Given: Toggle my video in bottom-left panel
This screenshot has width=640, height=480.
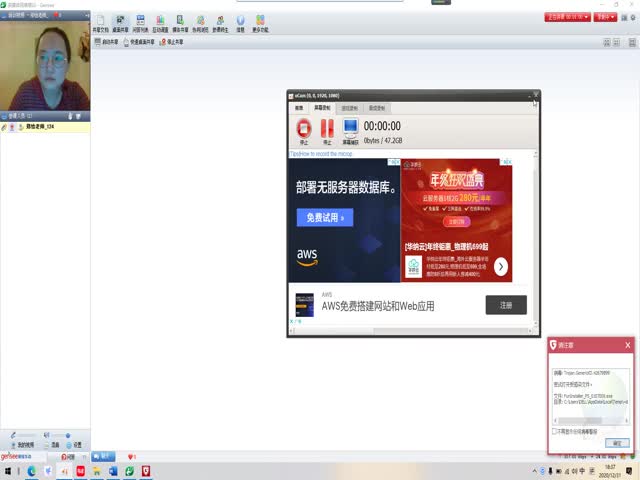Looking at the screenshot, I should coord(22,445).
